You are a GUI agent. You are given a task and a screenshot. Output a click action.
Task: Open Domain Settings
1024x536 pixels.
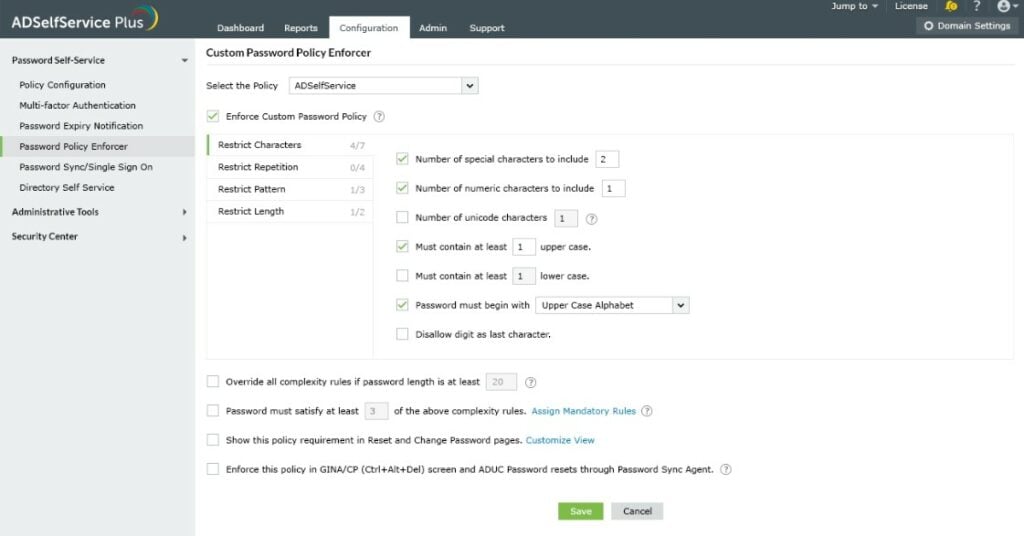967,26
